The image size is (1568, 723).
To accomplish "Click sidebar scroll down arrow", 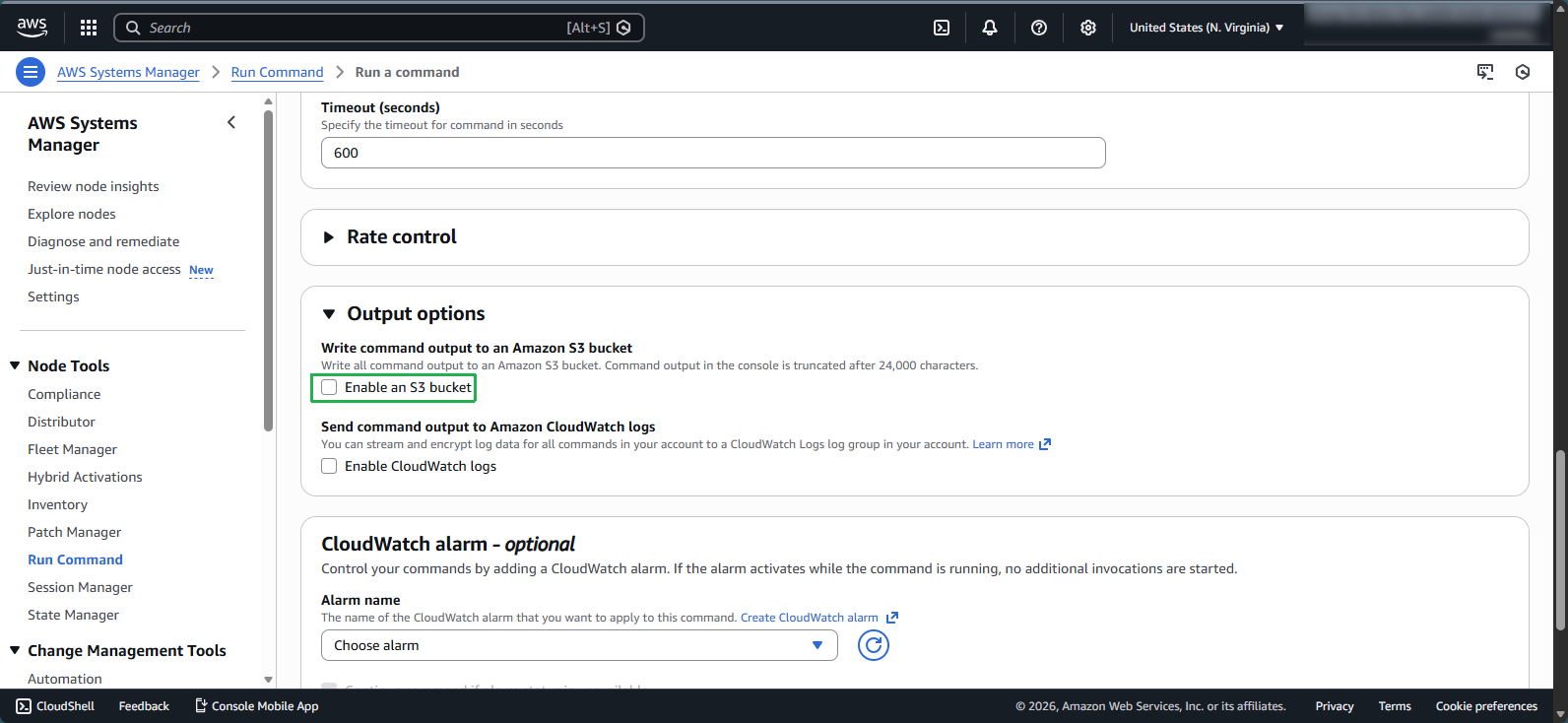I will point(269,680).
